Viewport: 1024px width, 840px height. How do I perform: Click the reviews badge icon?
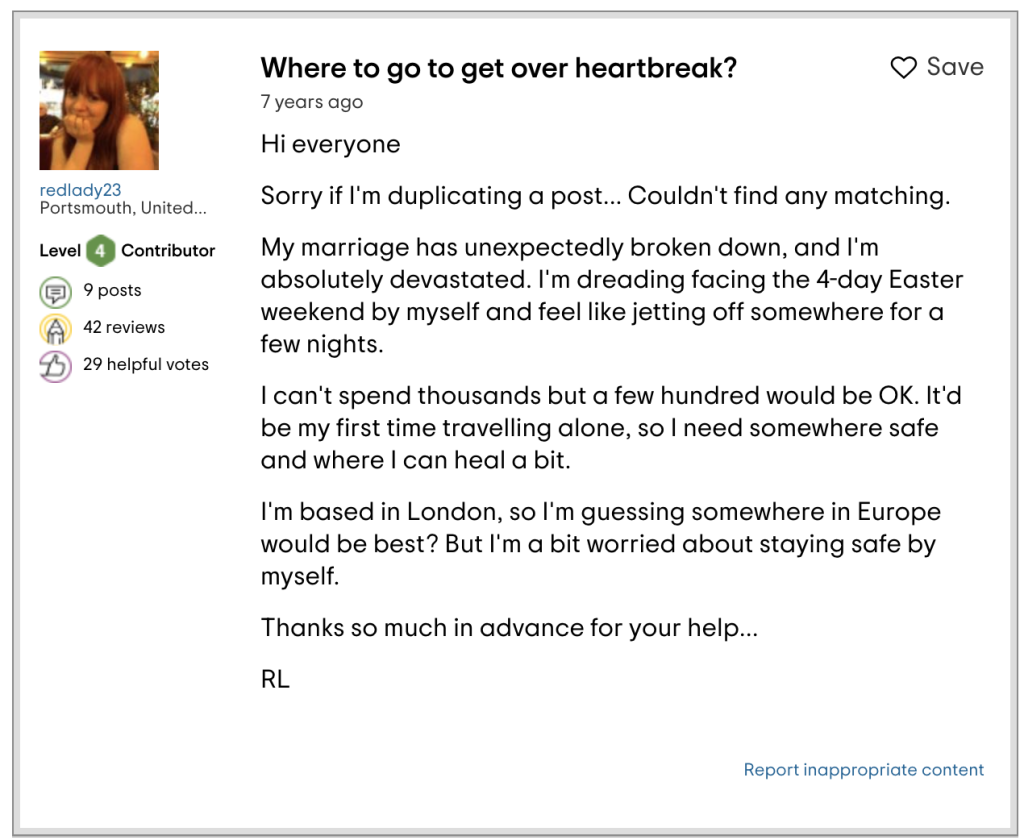click(56, 329)
